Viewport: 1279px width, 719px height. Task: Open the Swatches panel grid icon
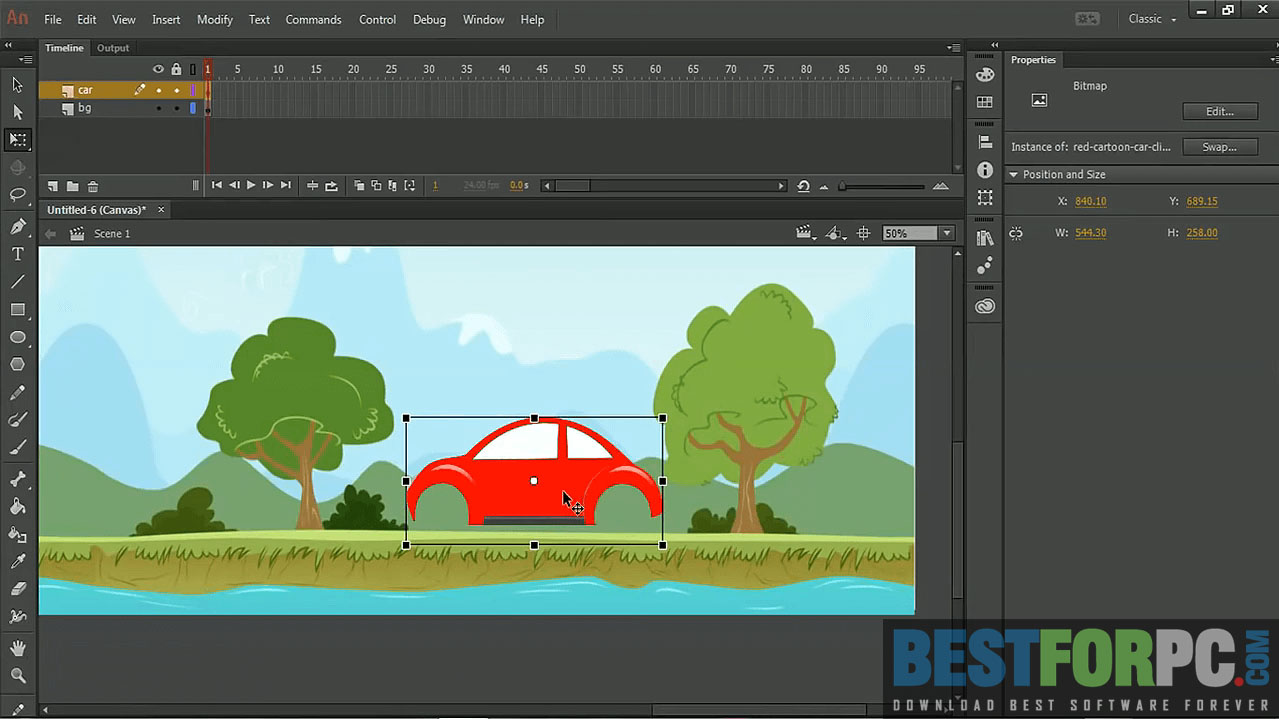pyautogui.click(x=985, y=102)
